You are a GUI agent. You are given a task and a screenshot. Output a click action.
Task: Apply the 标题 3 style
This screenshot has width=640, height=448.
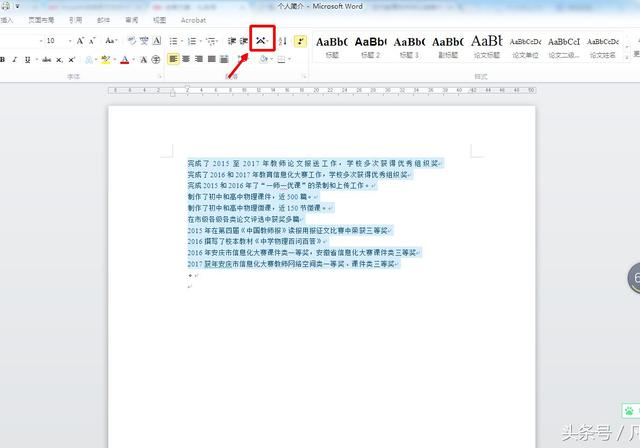pyautogui.click(x=409, y=47)
